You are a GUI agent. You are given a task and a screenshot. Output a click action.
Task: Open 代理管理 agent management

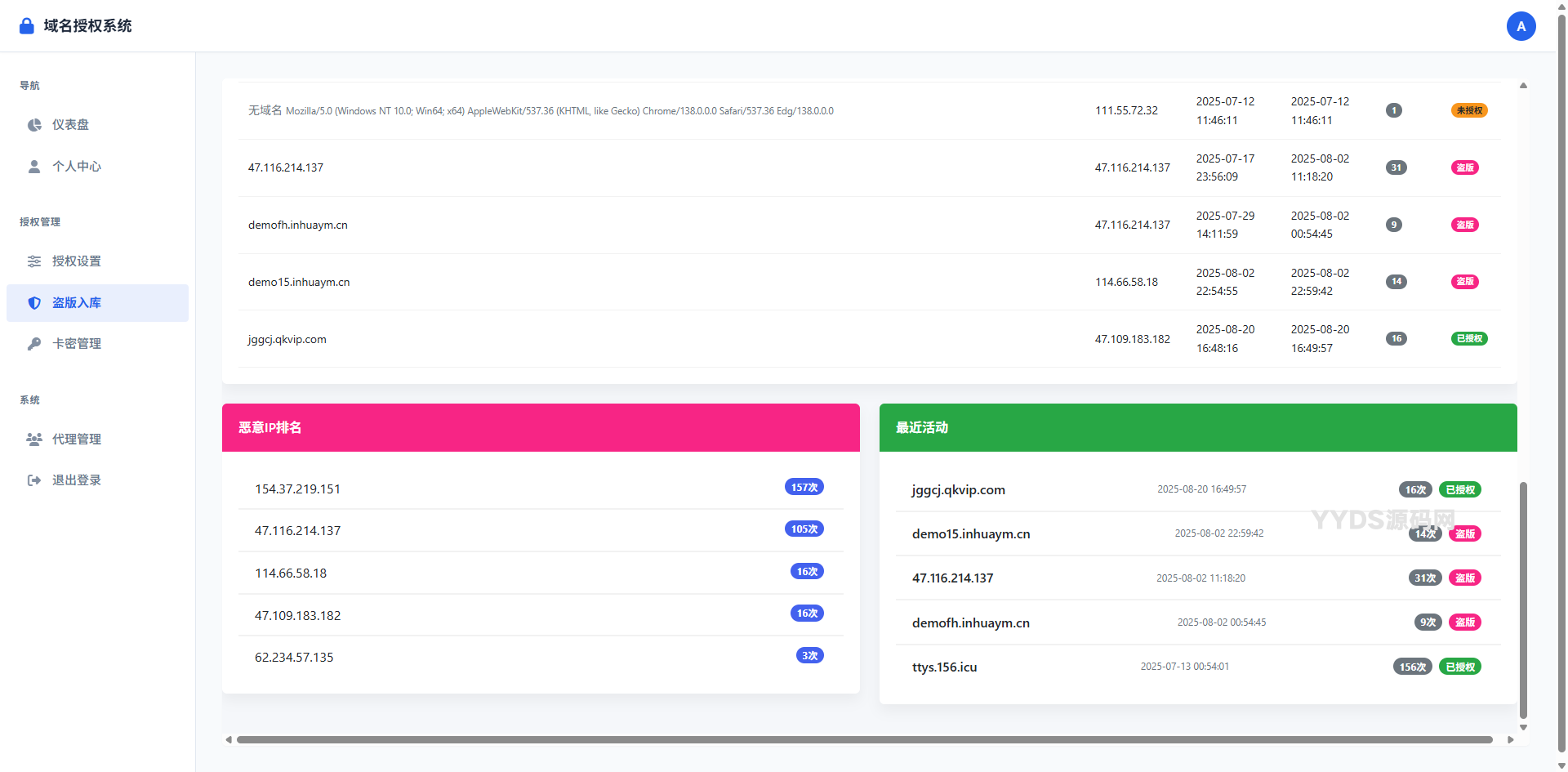tap(78, 439)
